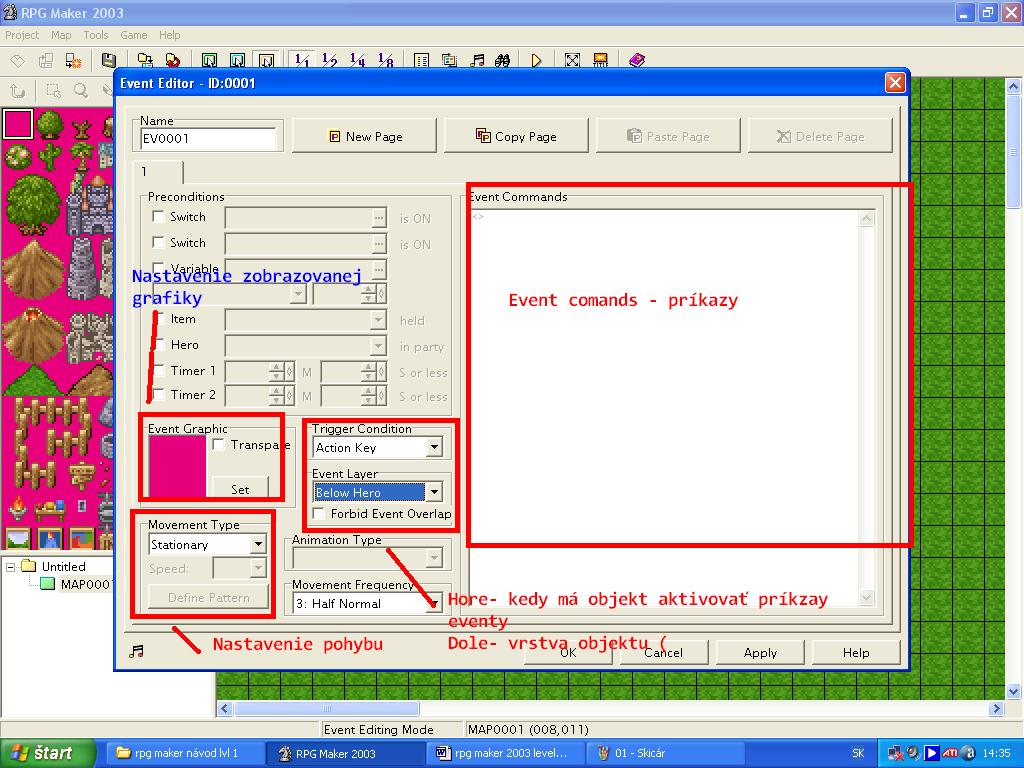Screen dimensions: 1024x768
Task: Check Forbid Event Overlap
Action: pyautogui.click(x=319, y=514)
